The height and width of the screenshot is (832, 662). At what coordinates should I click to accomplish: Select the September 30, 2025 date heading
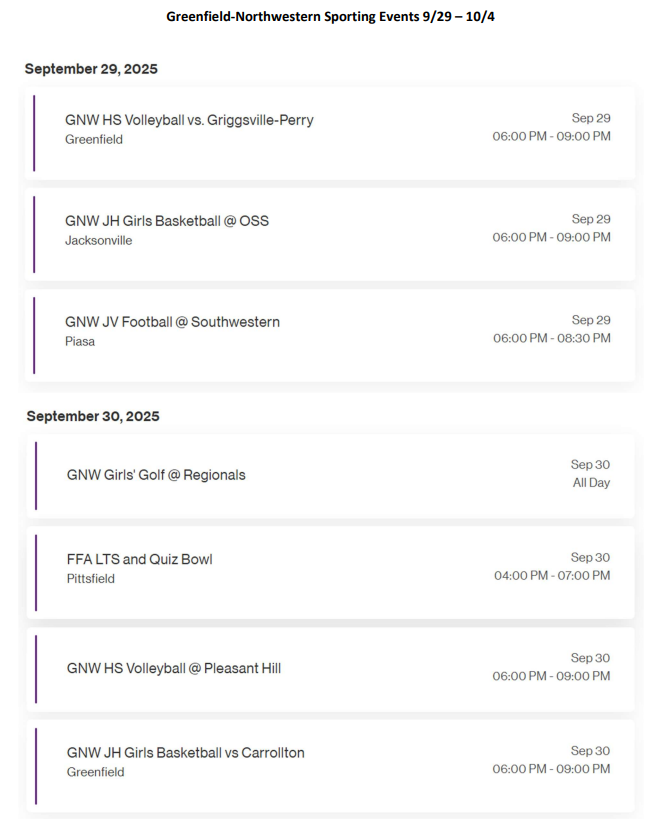click(93, 416)
